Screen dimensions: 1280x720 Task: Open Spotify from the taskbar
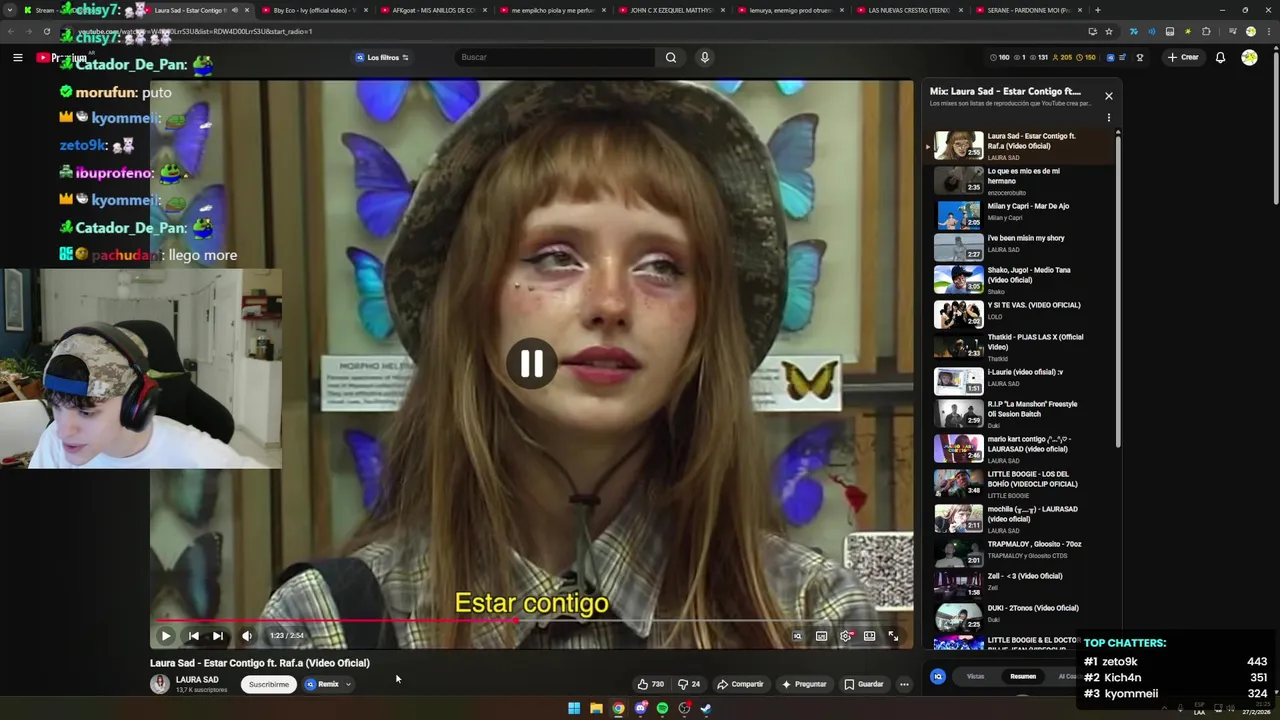pos(662,708)
